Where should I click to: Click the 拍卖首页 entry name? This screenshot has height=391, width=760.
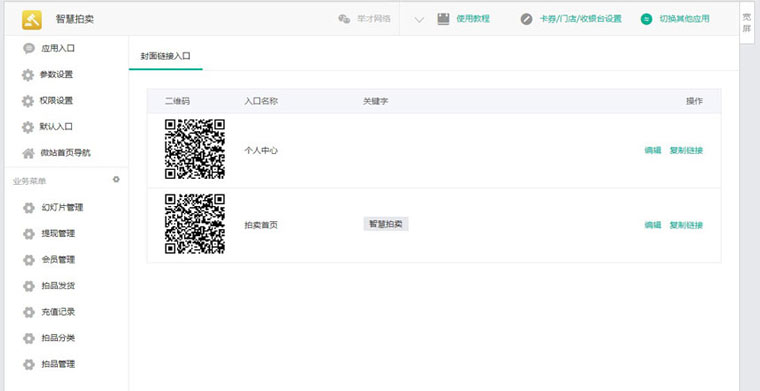coord(261,225)
